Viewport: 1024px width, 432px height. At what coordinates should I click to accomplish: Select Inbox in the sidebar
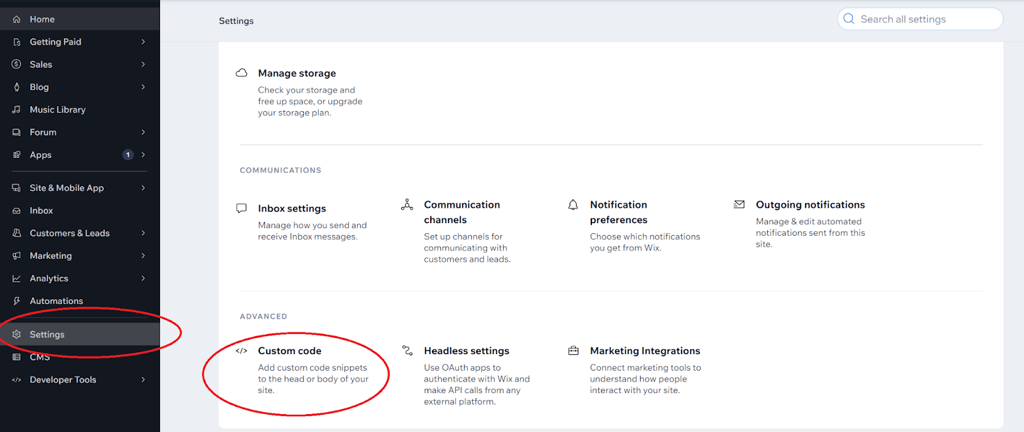(x=80, y=211)
